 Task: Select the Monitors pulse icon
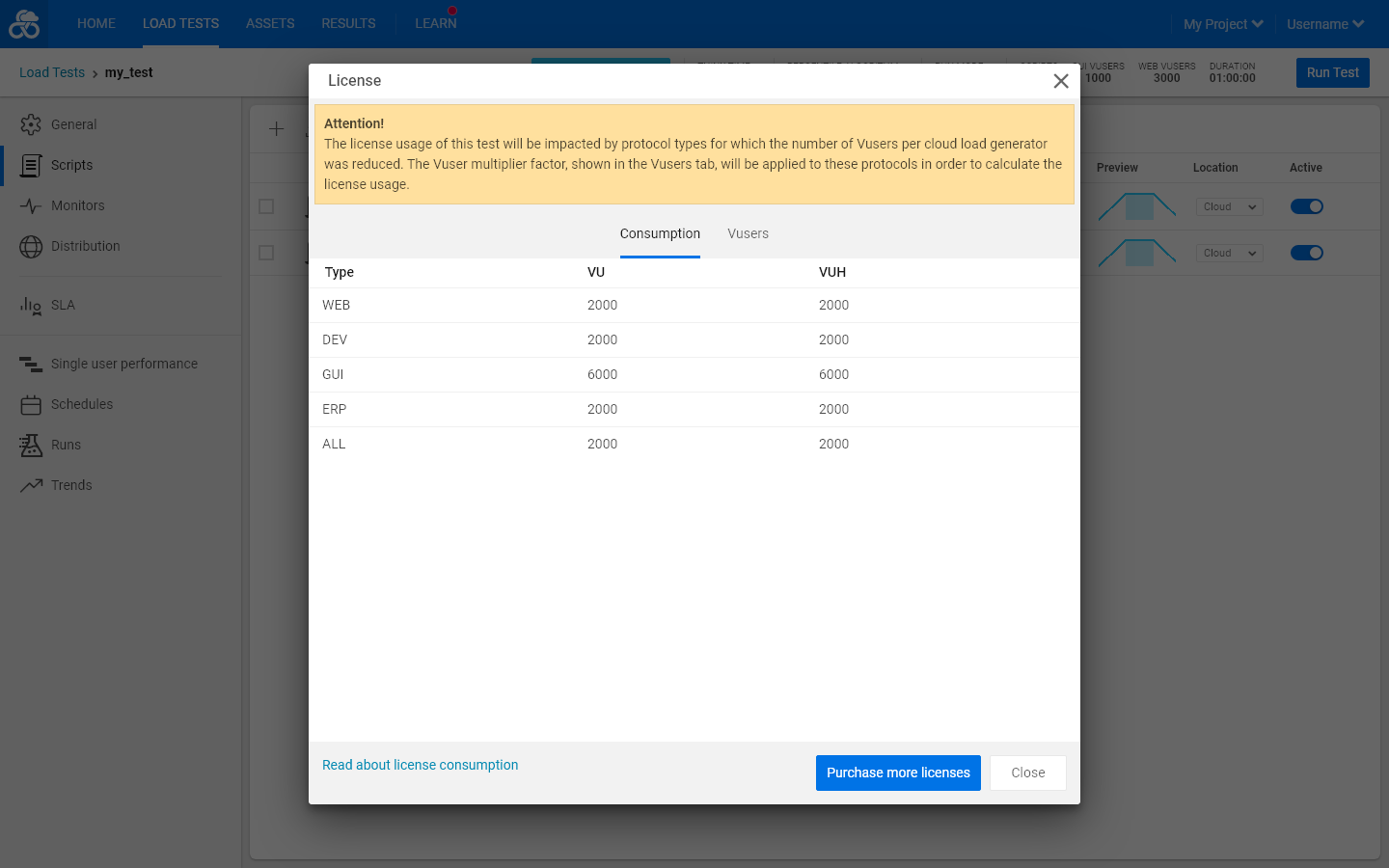point(31,205)
